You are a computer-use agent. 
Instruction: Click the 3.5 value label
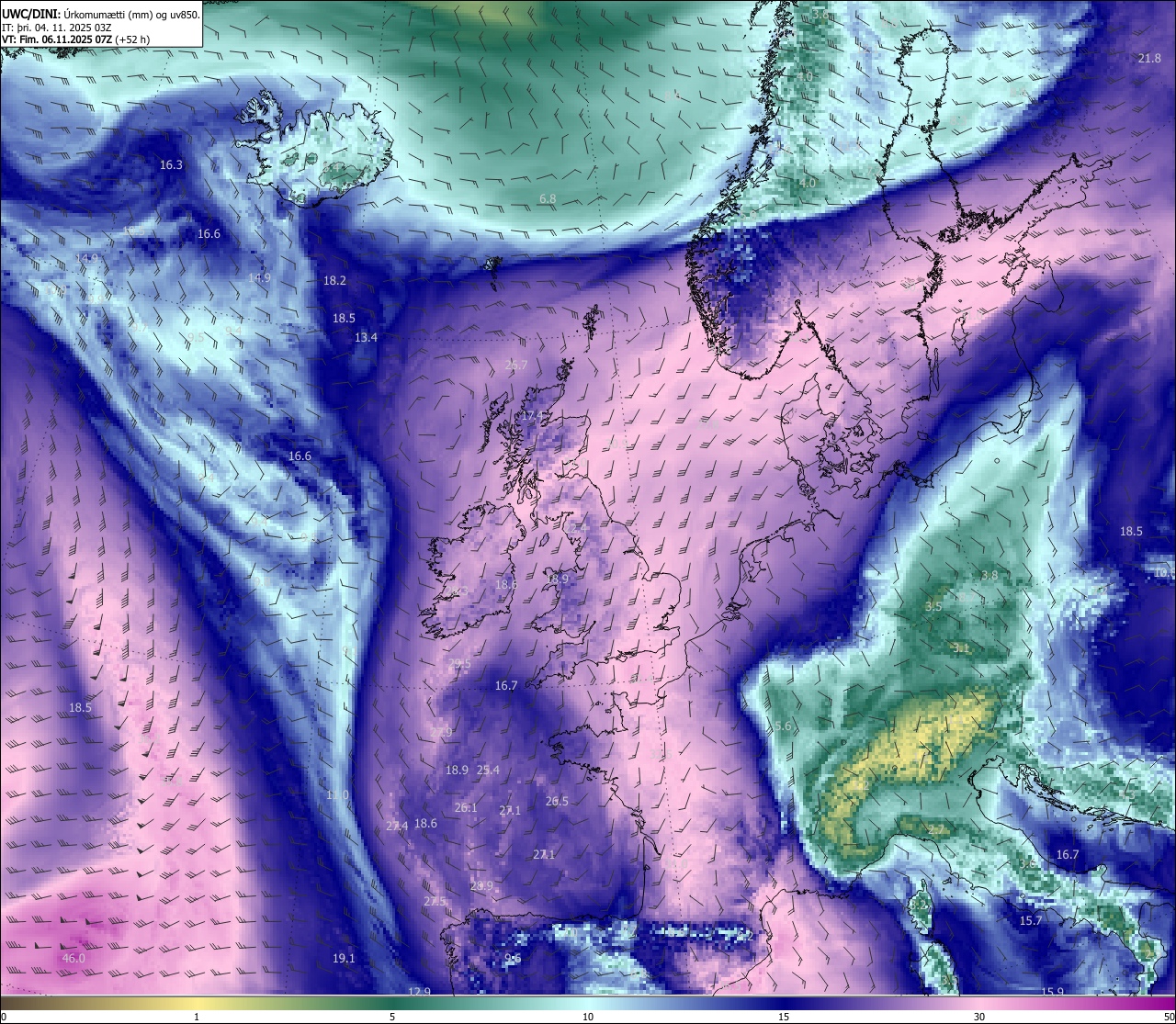(933, 607)
